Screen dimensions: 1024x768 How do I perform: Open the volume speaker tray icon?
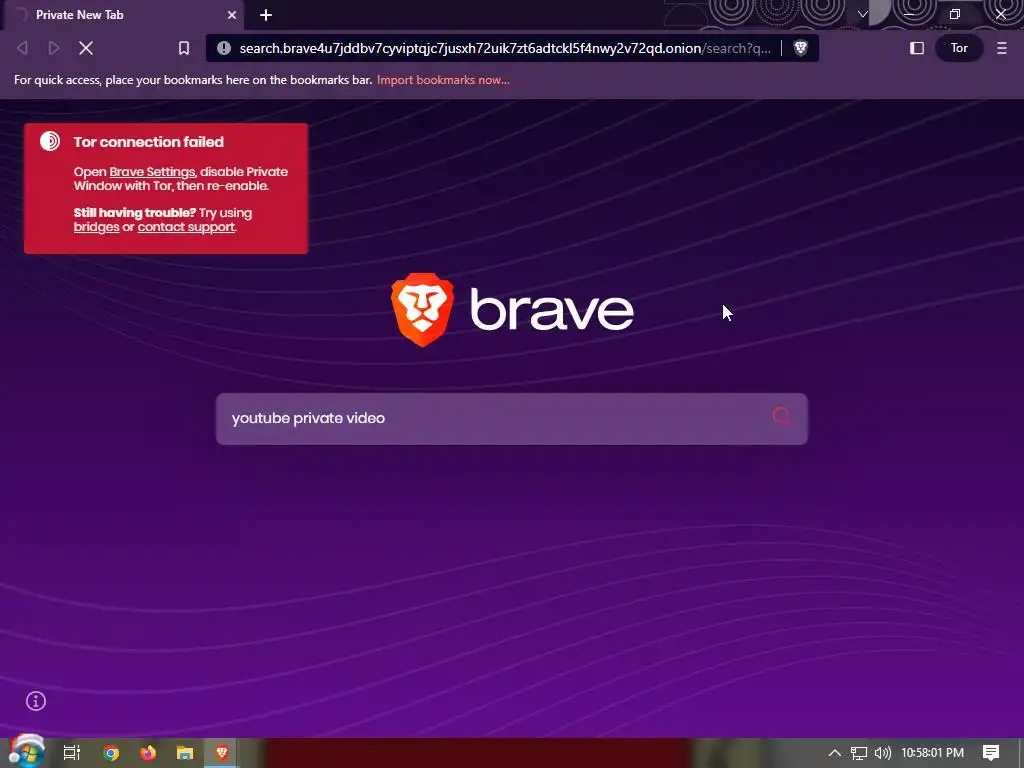point(882,753)
